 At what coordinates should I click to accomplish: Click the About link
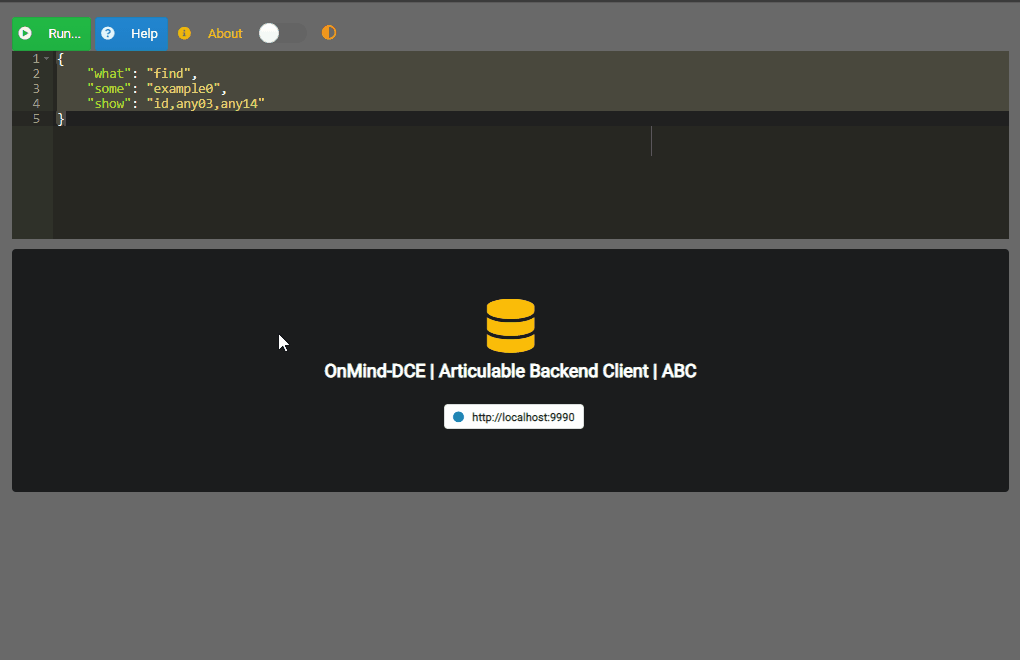point(225,34)
